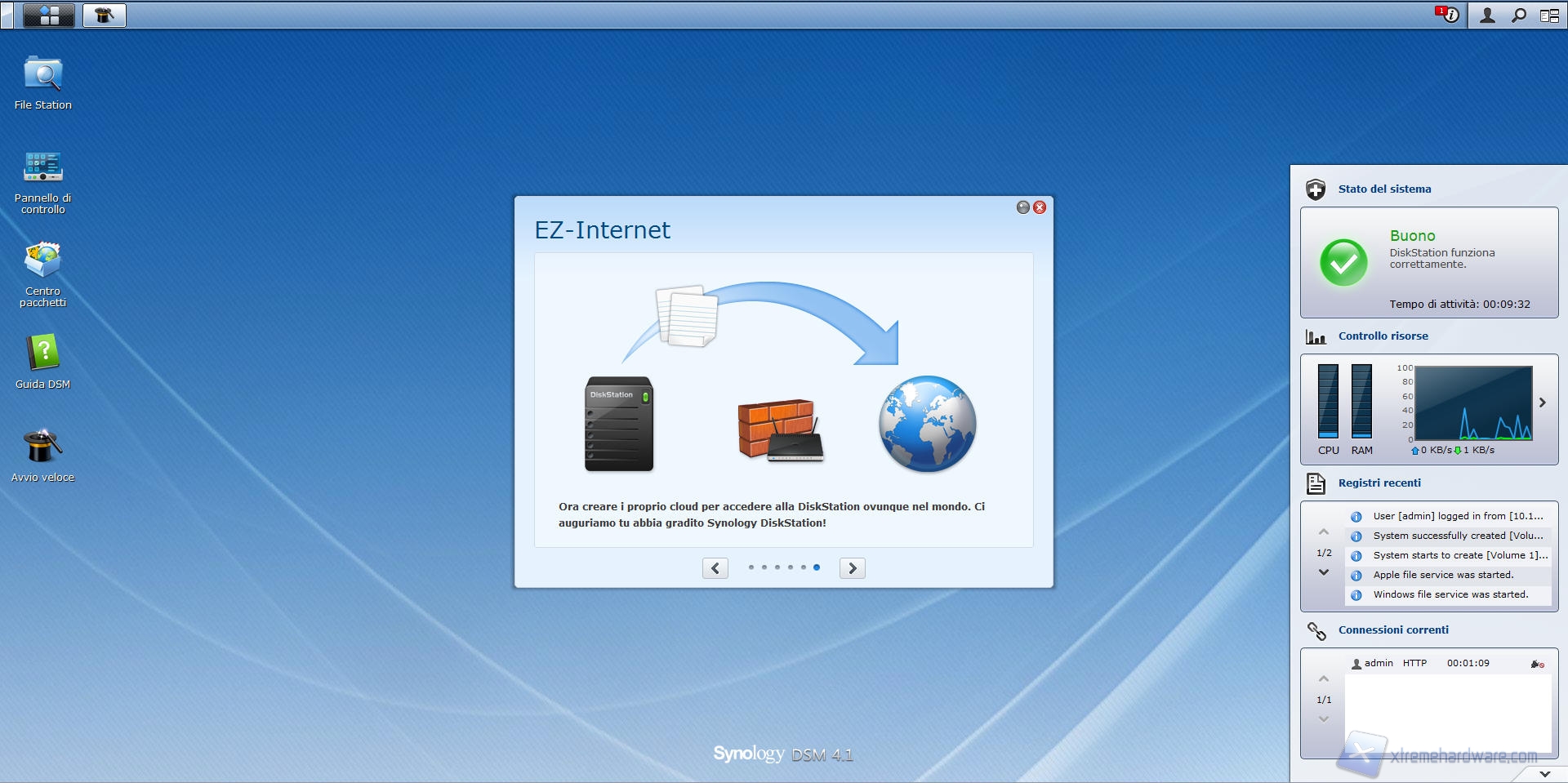Open Avvio veloce wizard icon
The height and width of the screenshot is (783, 1568).
point(42,447)
